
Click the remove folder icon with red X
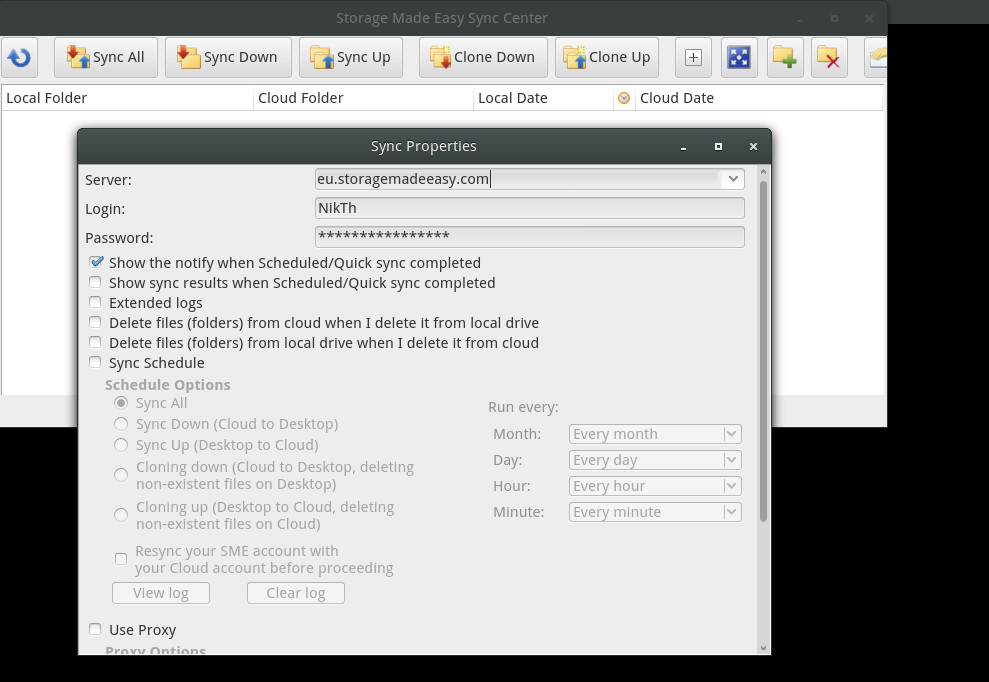point(829,57)
